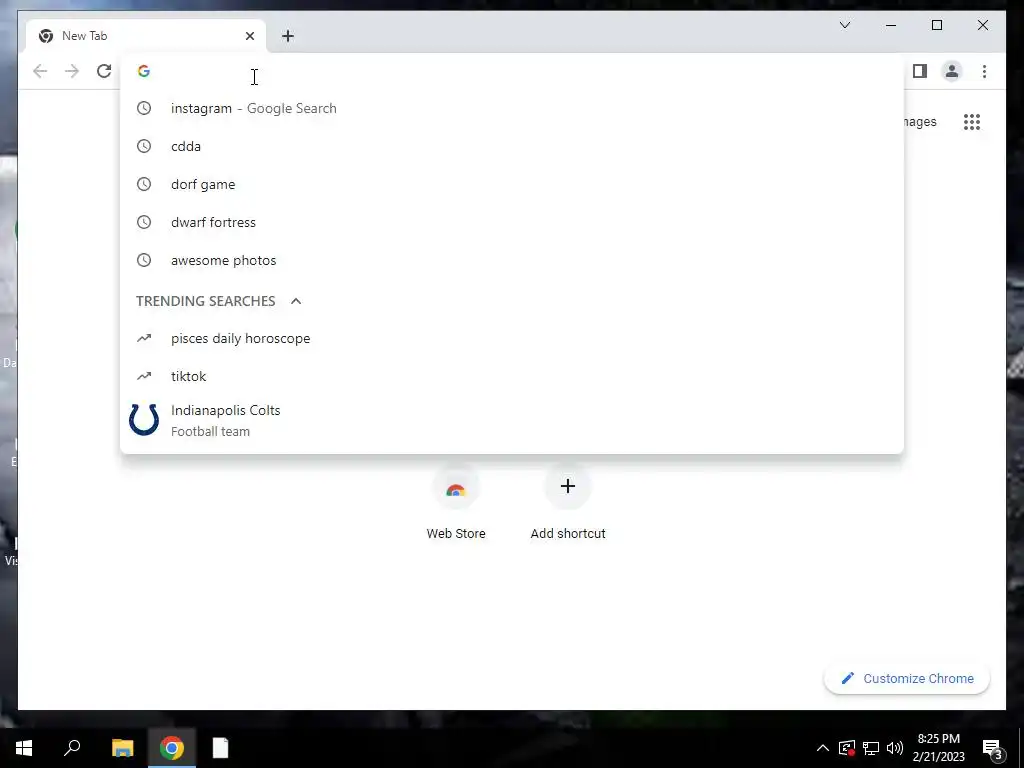1024x768 pixels.
Task: Minimize the Chrome window
Action: point(891,25)
